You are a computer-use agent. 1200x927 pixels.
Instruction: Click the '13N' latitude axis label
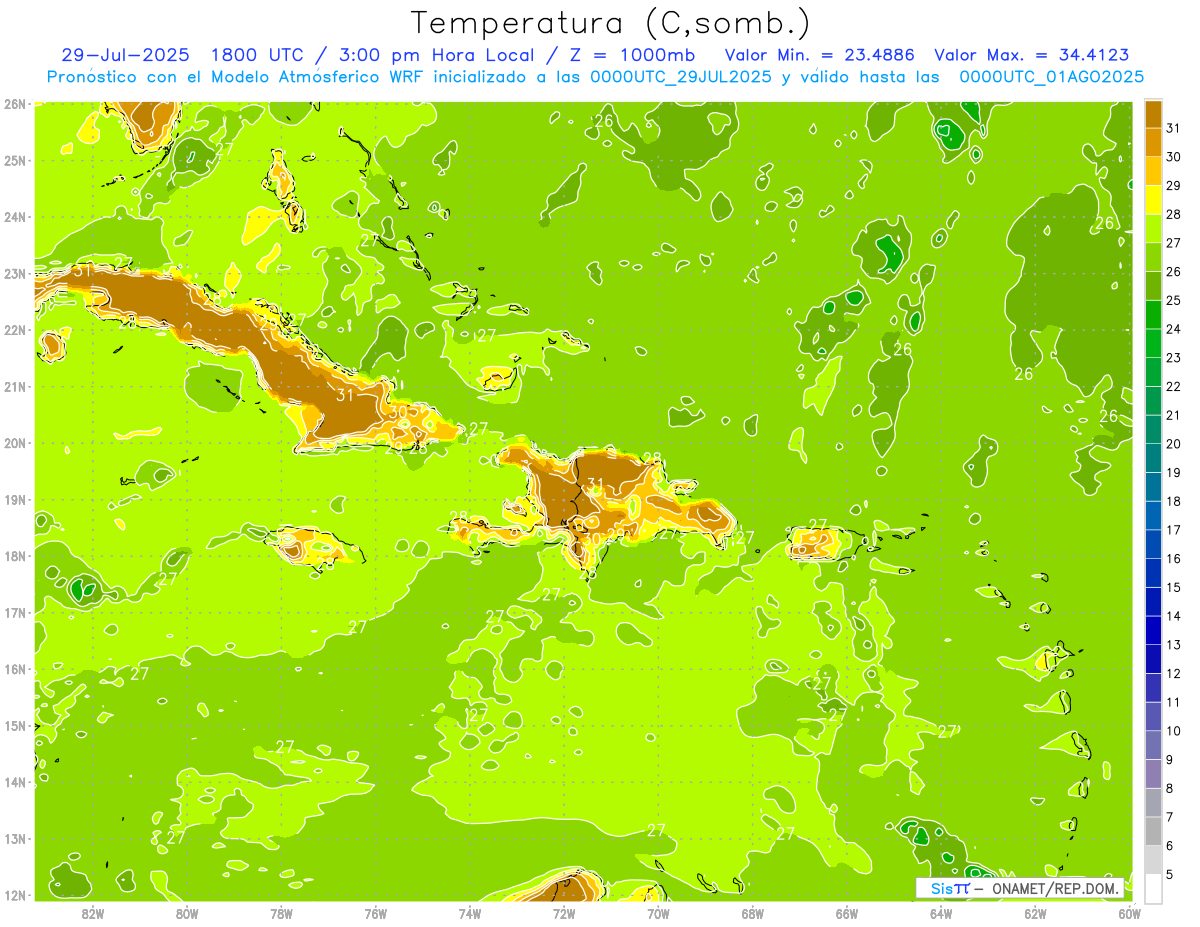pyautogui.click(x=14, y=838)
